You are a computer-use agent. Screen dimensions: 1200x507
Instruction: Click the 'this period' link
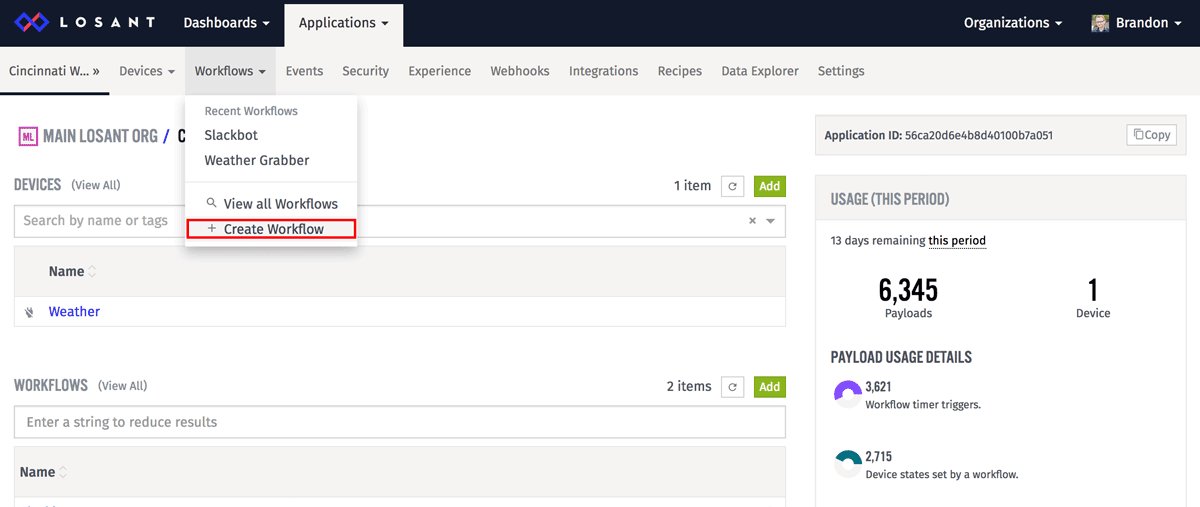click(x=957, y=241)
